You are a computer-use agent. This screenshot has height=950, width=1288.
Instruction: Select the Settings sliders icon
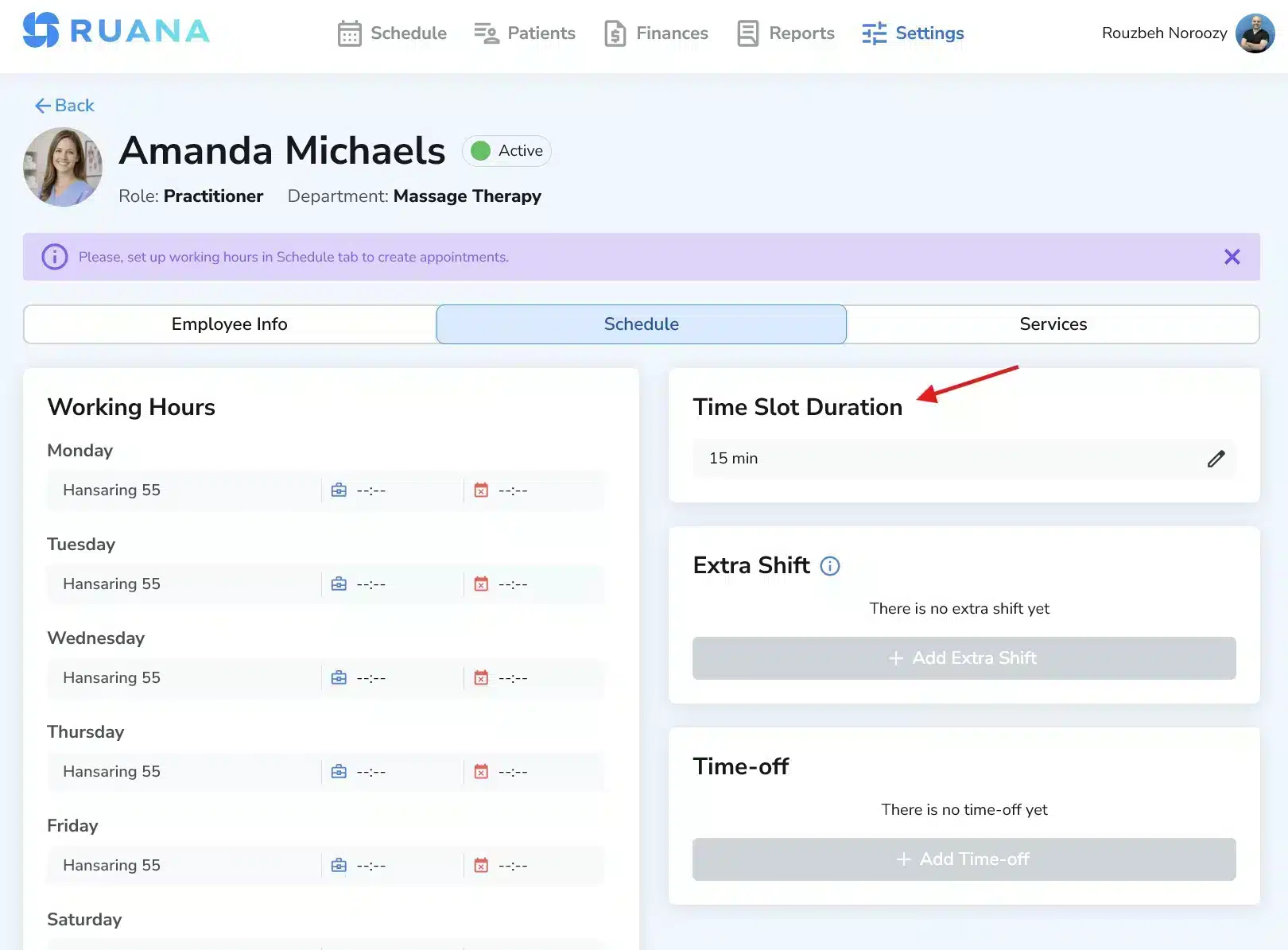point(873,33)
